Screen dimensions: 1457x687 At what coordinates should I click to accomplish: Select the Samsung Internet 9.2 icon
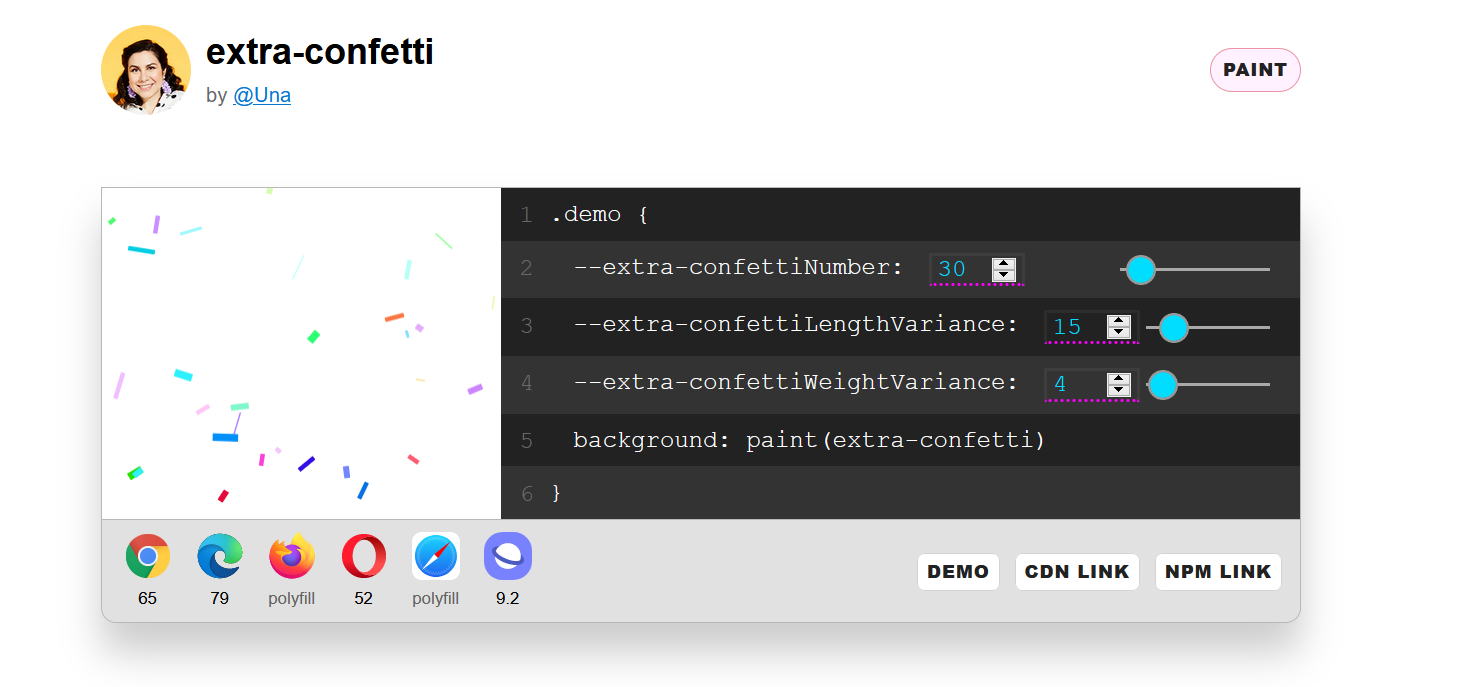pos(507,556)
